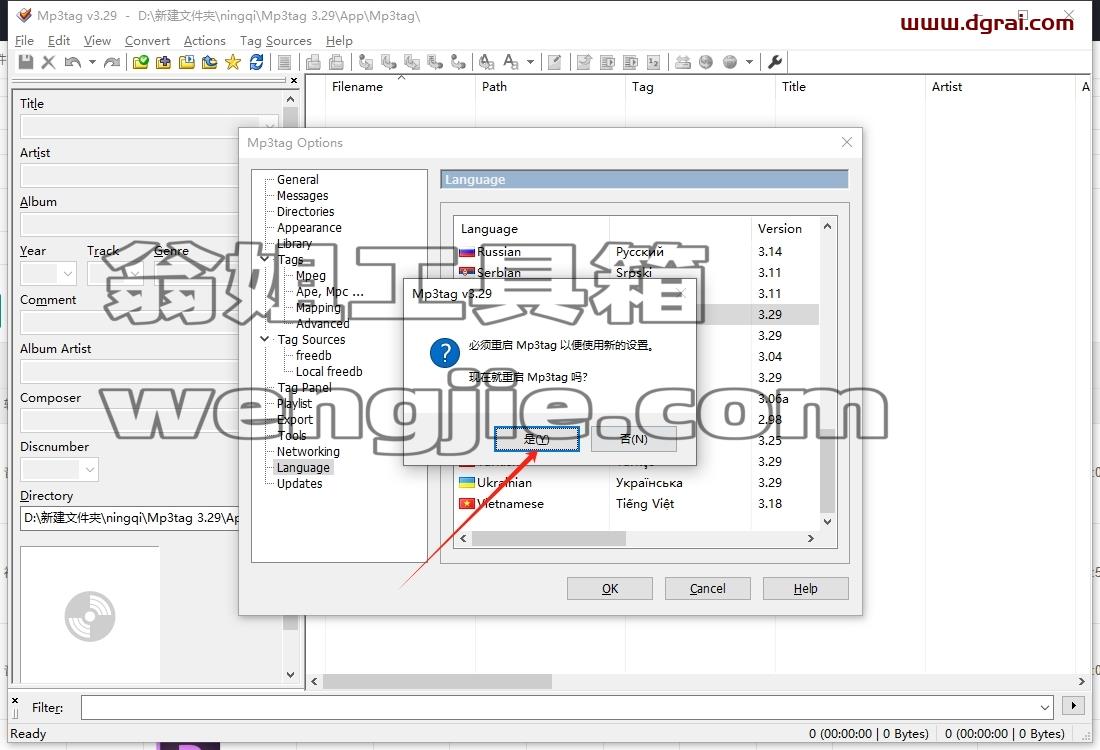Click the blue question mark dialog icon
Viewport: 1100px width, 750px height.
[445, 352]
